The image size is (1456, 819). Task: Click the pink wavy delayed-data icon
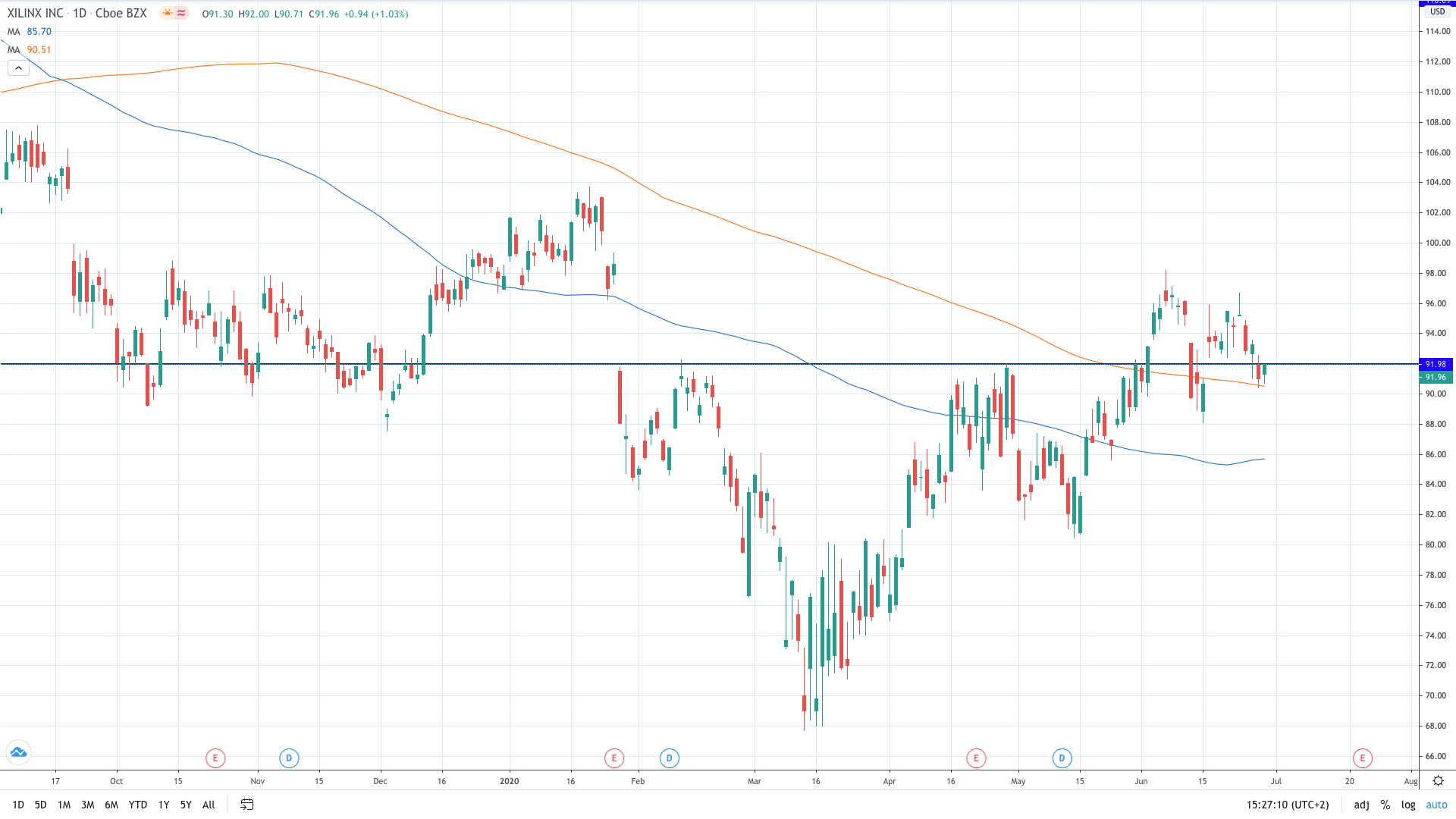tap(181, 14)
